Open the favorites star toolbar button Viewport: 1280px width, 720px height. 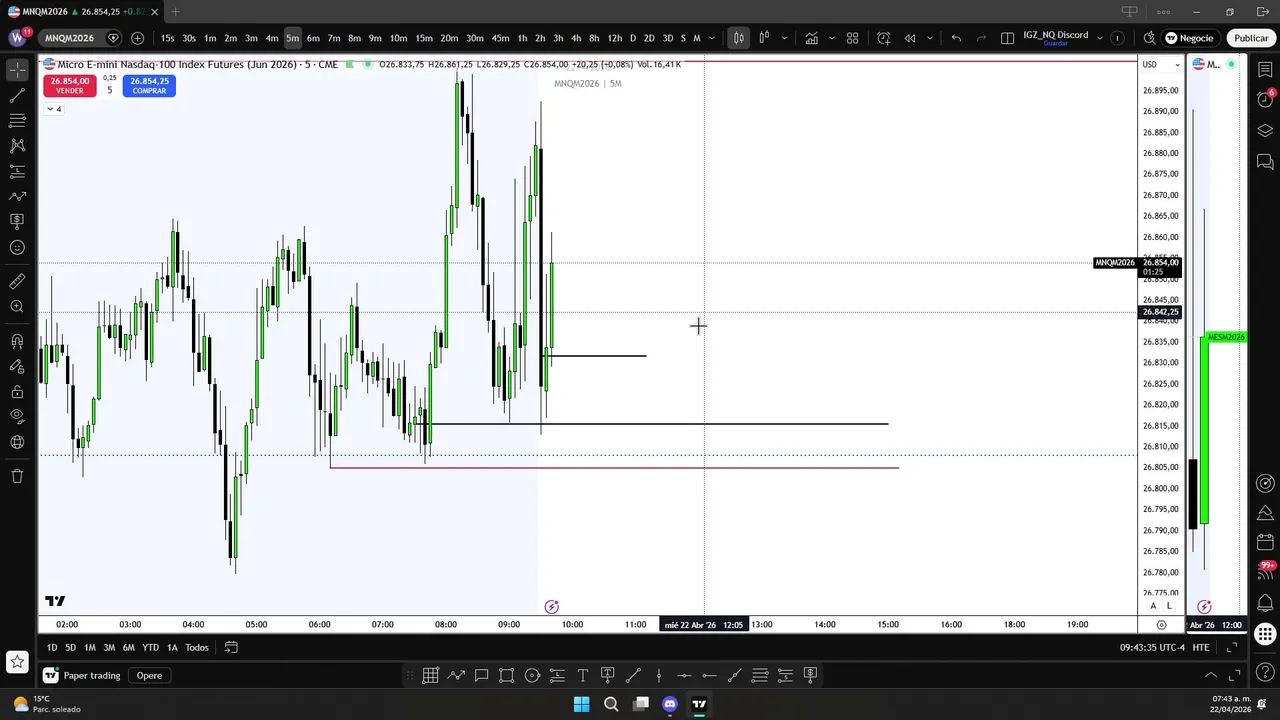(x=17, y=661)
